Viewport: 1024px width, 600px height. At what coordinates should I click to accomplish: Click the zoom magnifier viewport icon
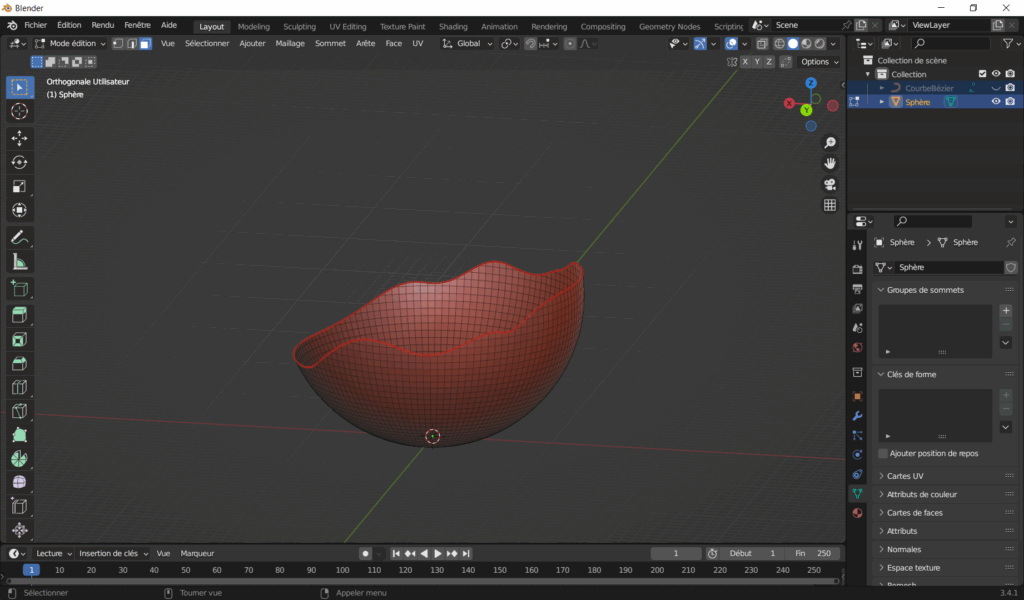(830, 142)
